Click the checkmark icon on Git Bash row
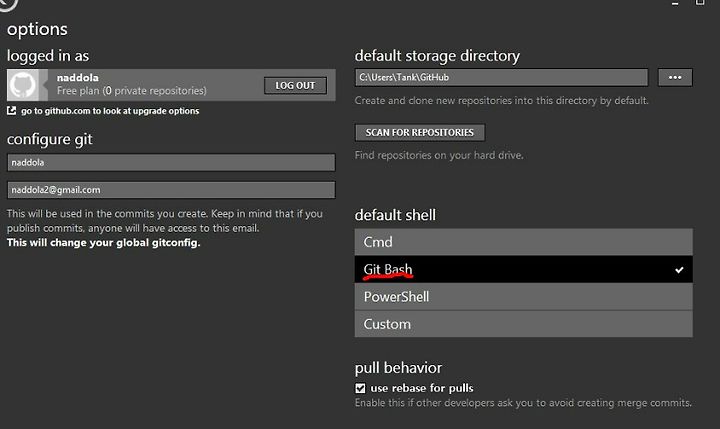Screen dimensions: 720x429 click(679, 270)
